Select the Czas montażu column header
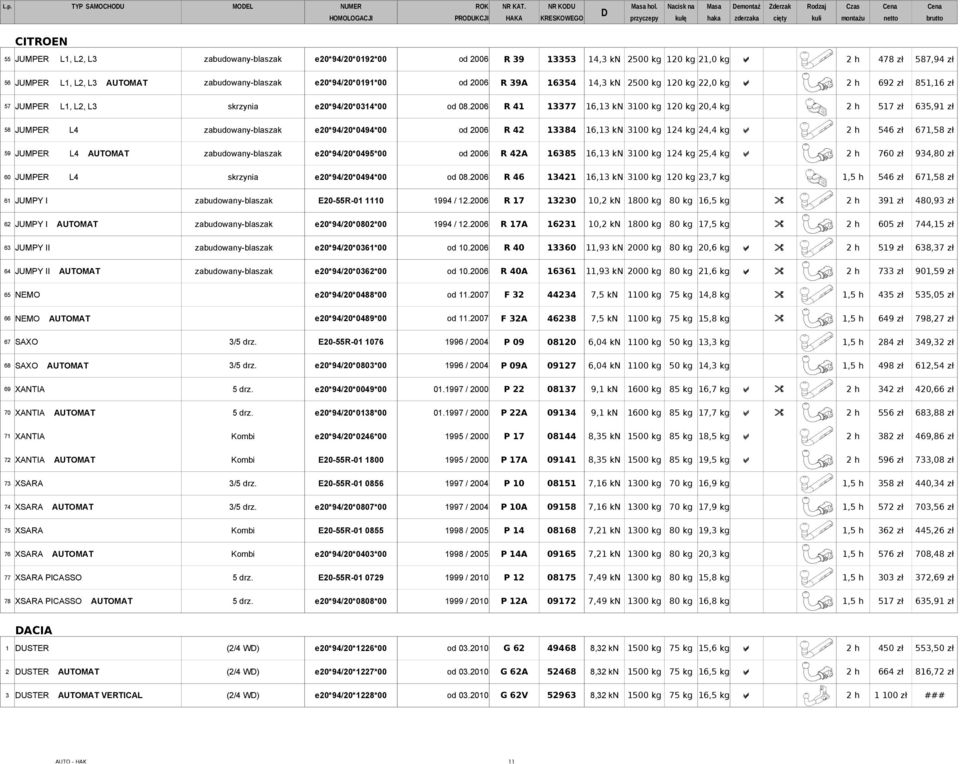Screen dimensions: 960x764 pos(852,12)
